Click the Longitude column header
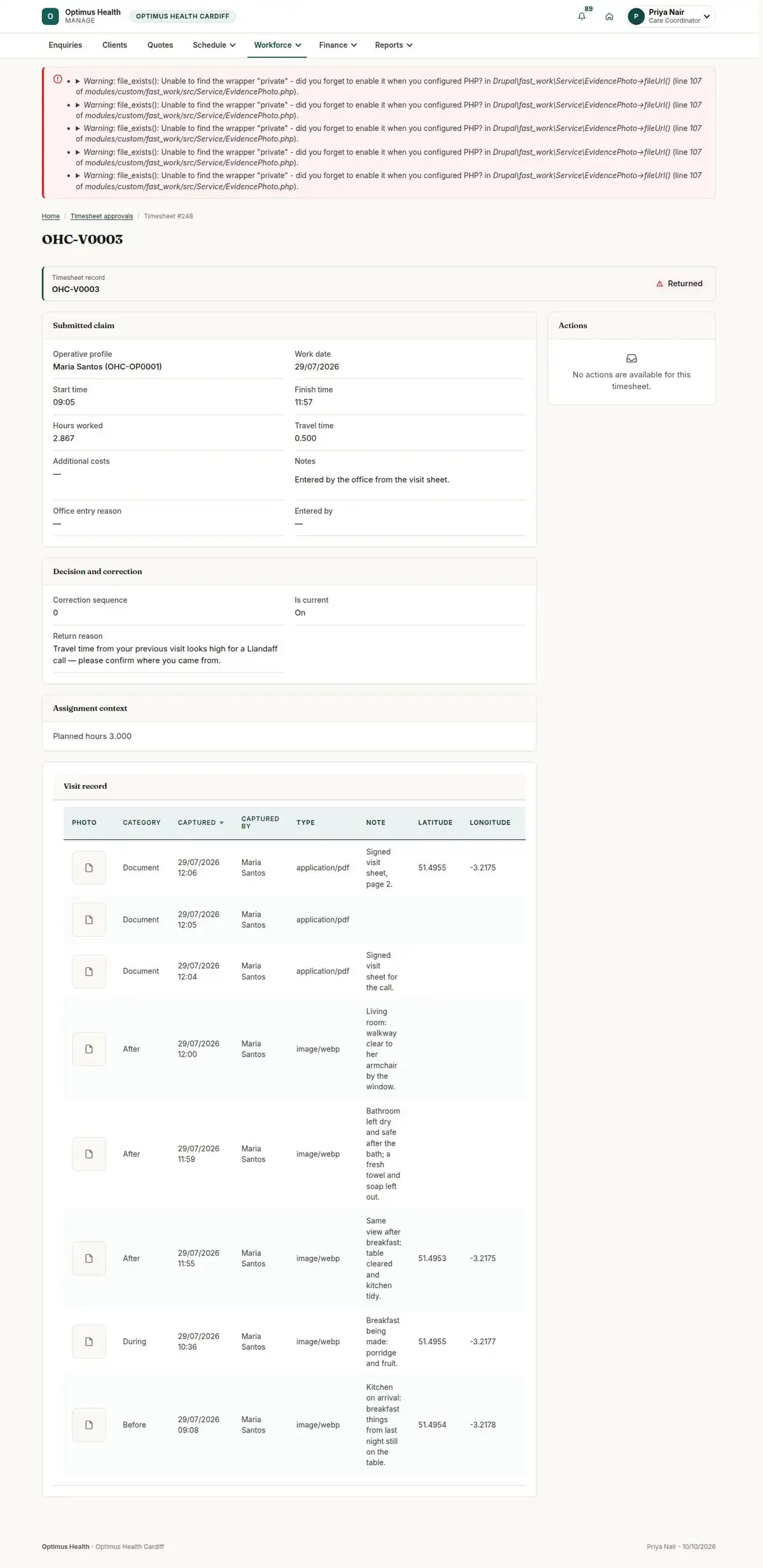763x1568 pixels. pos(490,822)
